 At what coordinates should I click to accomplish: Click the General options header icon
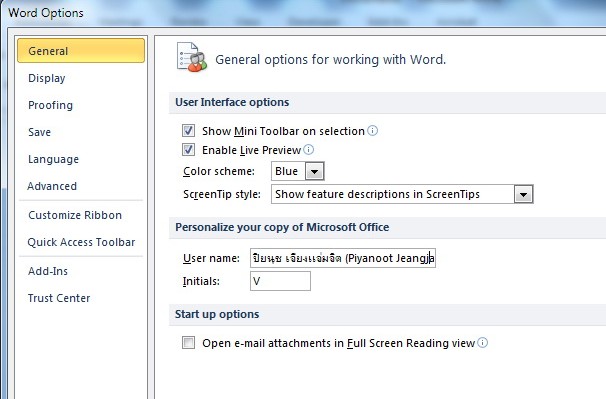192,57
